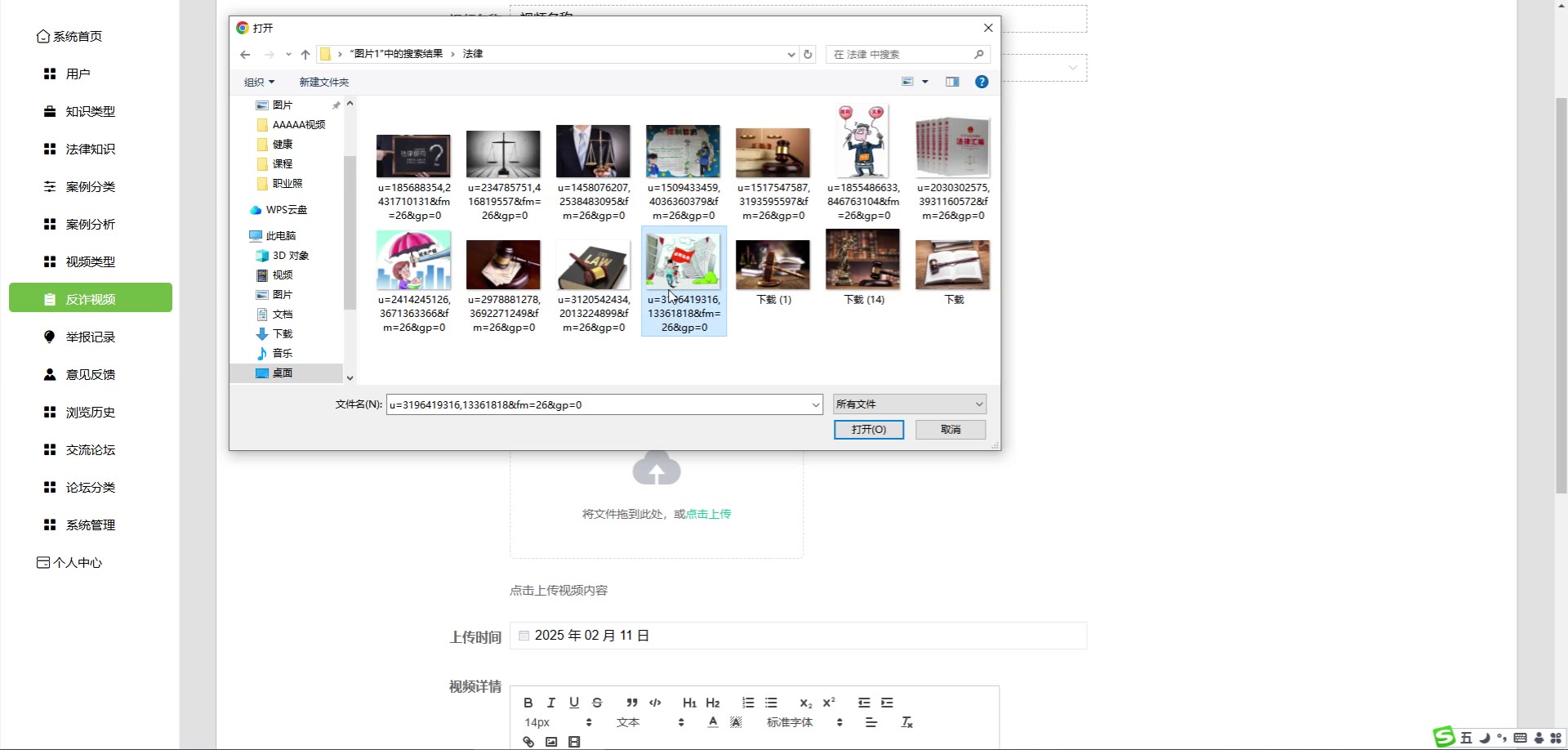This screenshot has width=1568, height=750.
Task: Toggle blockquote in the editor
Action: (631, 703)
